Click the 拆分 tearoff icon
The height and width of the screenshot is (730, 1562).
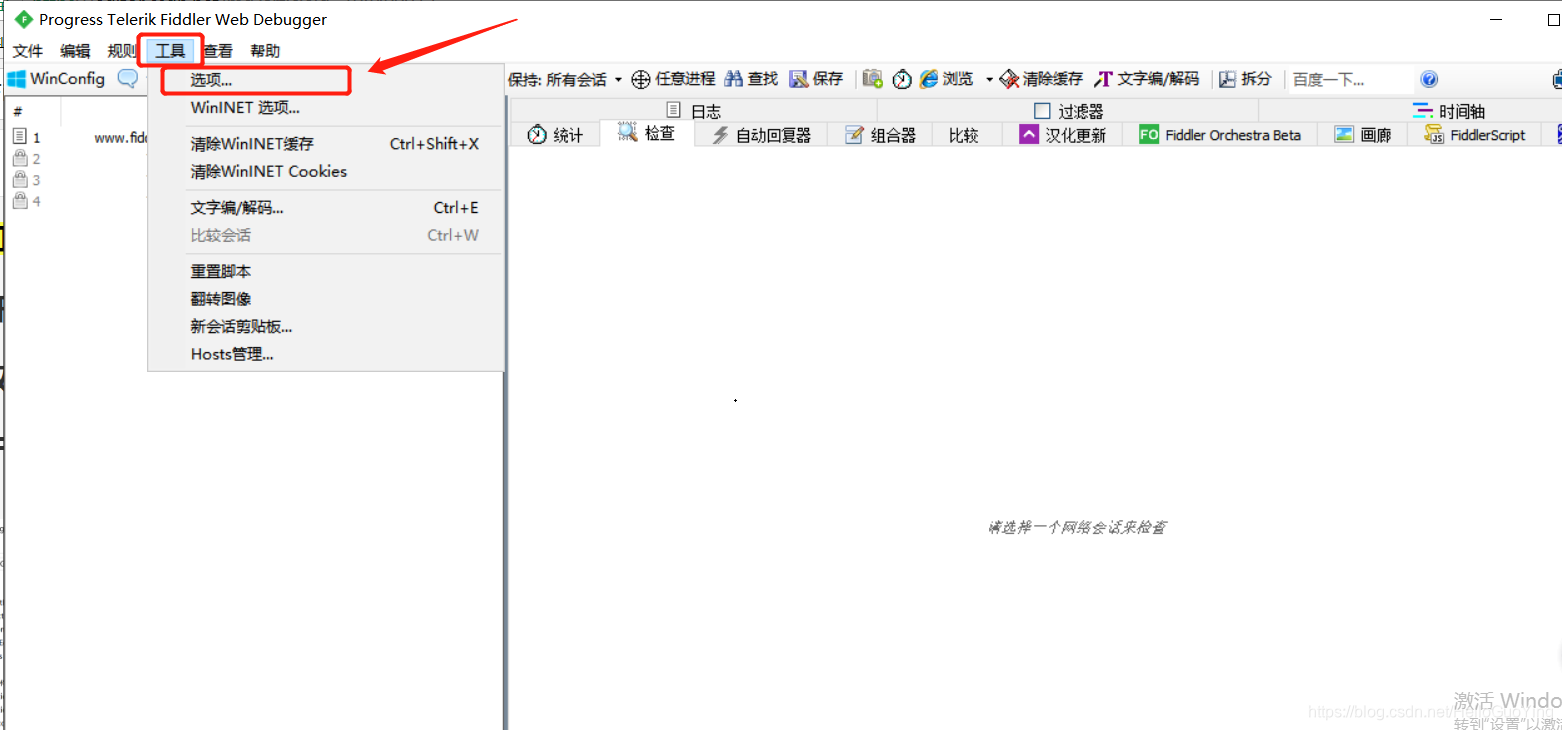pos(1227,79)
